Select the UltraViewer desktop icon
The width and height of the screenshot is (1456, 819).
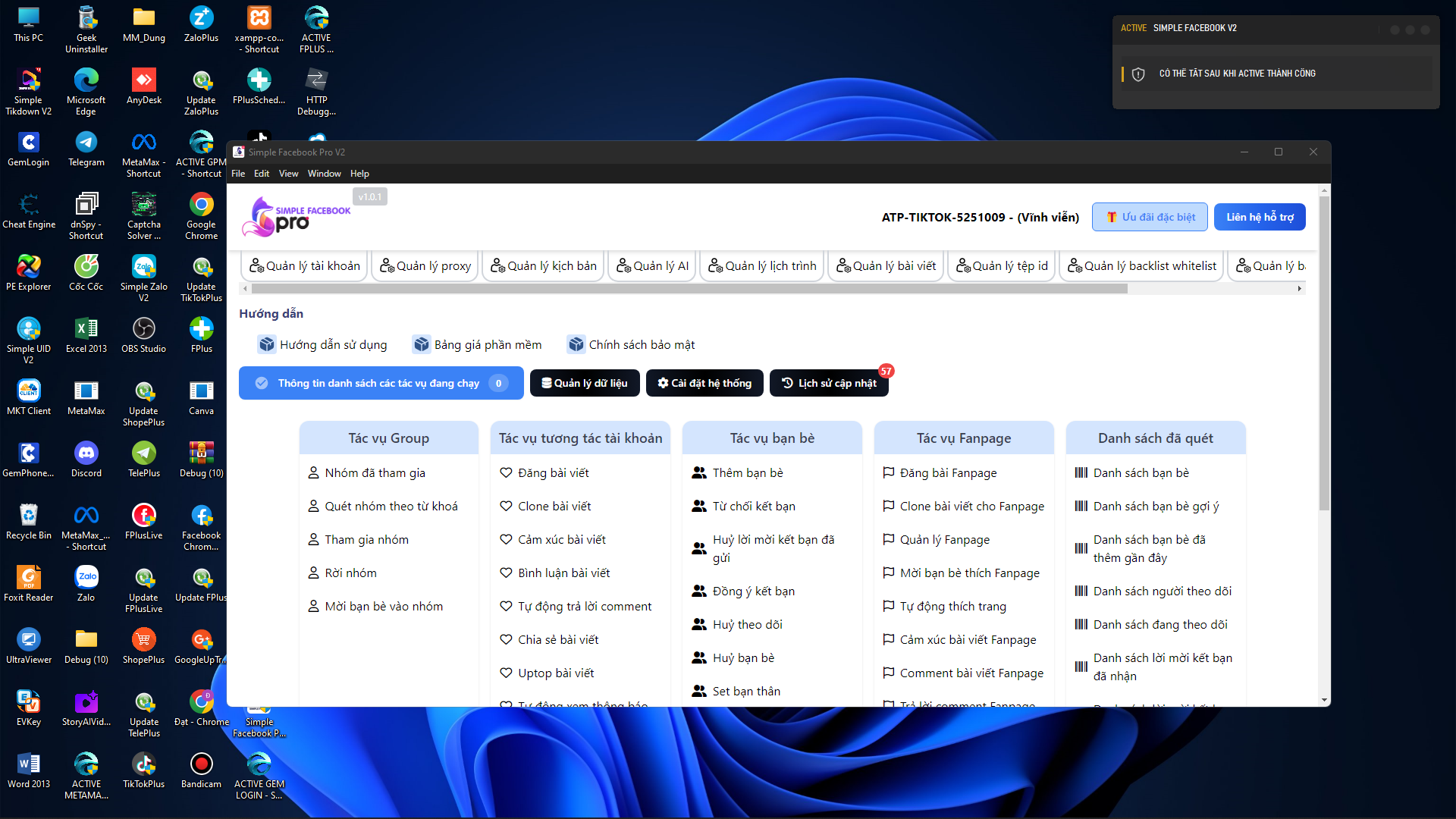tap(29, 646)
